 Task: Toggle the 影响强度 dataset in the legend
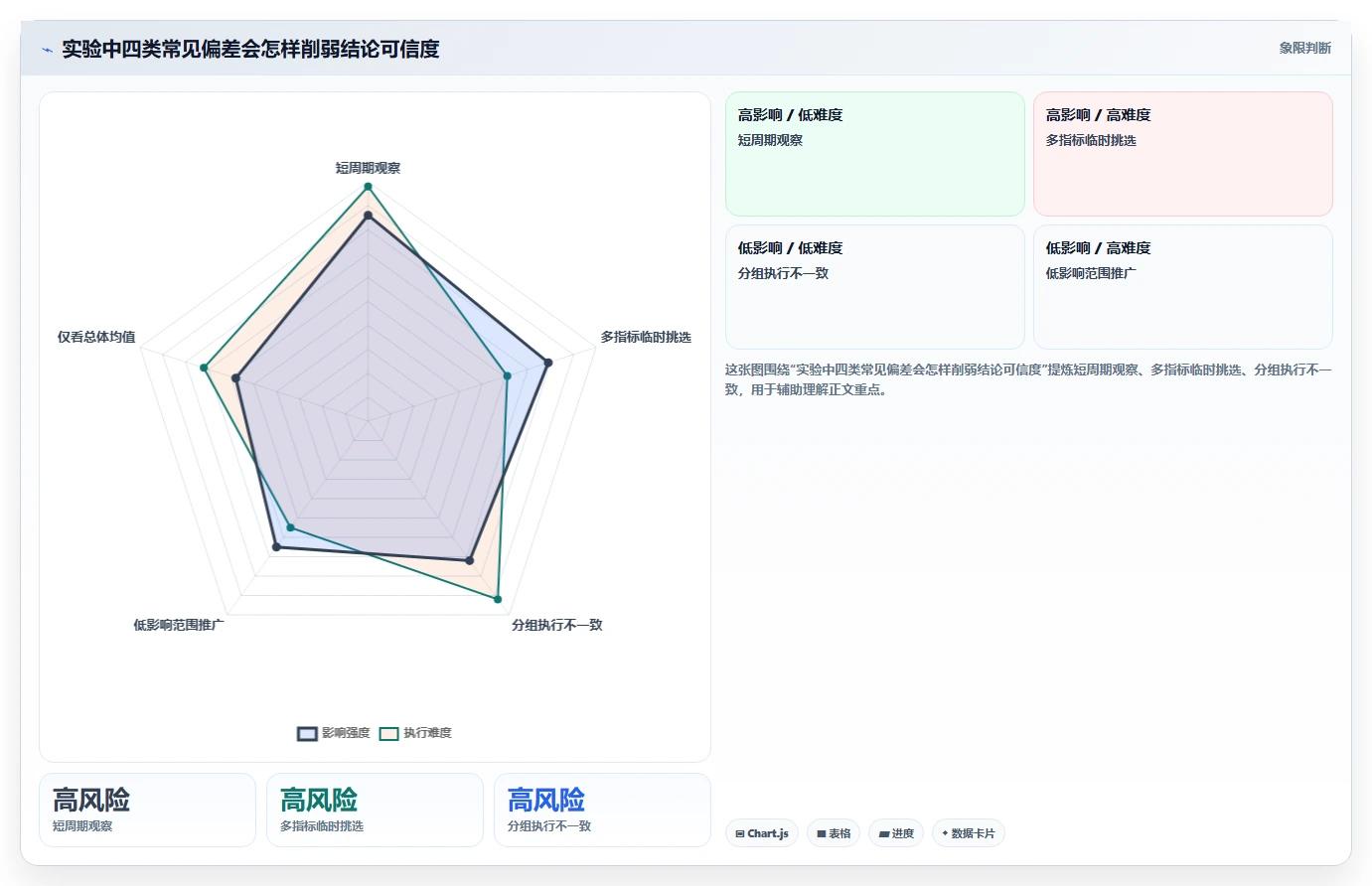pyautogui.click(x=334, y=733)
